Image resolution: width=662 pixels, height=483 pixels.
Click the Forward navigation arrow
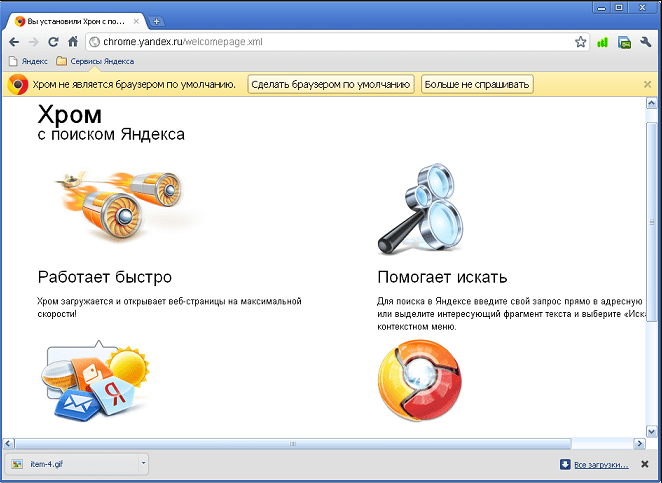(x=33, y=42)
